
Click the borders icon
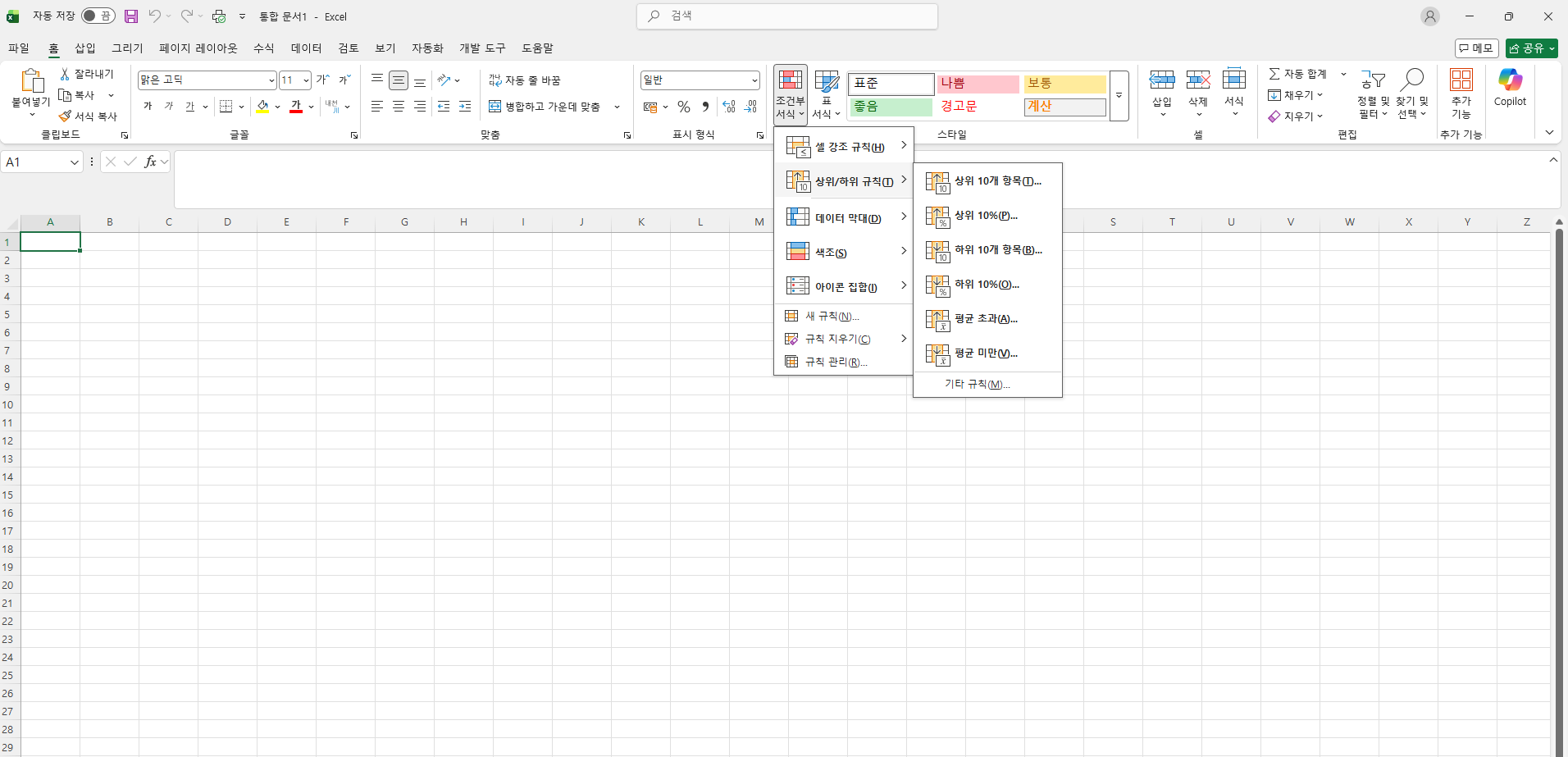coord(226,107)
